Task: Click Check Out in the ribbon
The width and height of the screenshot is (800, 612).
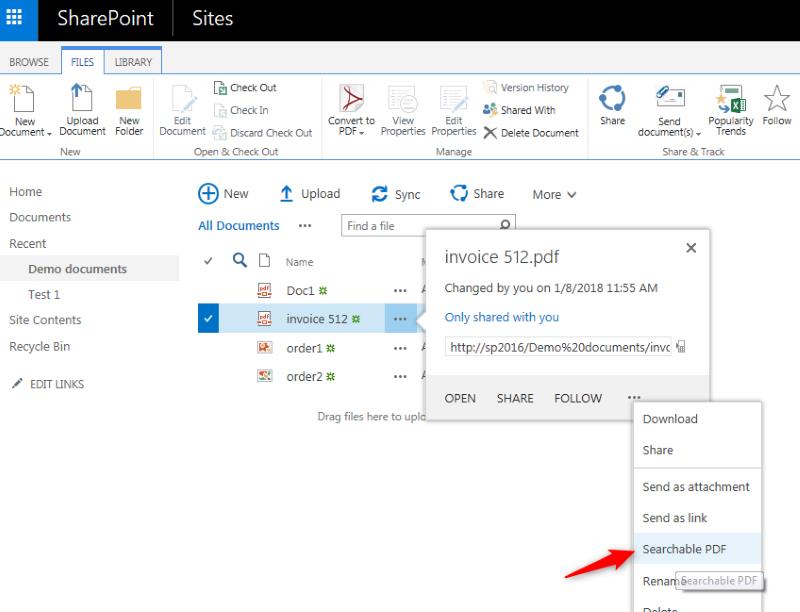Action: [245, 88]
